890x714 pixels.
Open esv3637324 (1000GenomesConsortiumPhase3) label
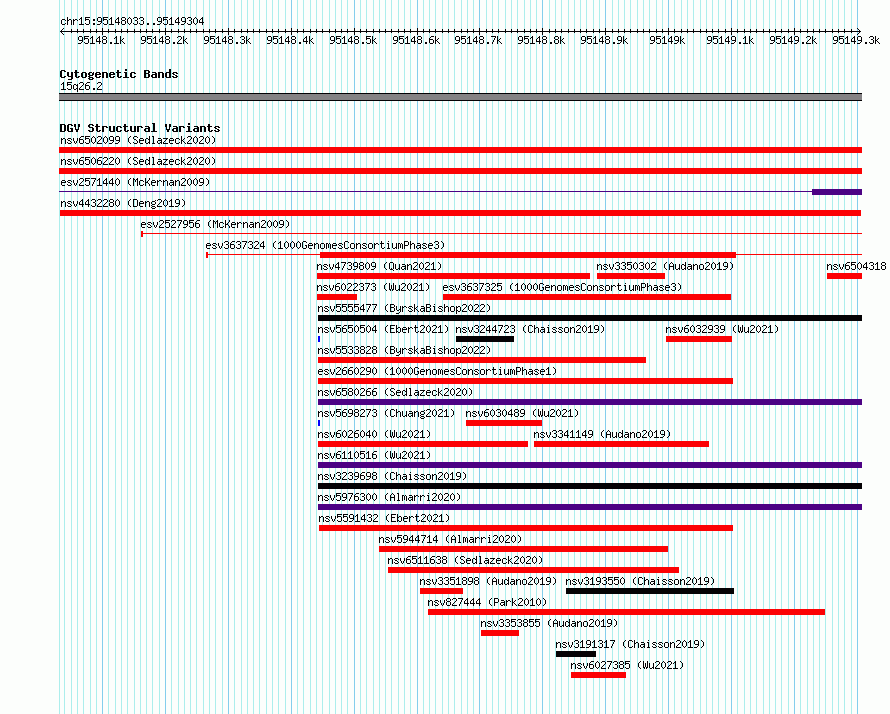325,245
